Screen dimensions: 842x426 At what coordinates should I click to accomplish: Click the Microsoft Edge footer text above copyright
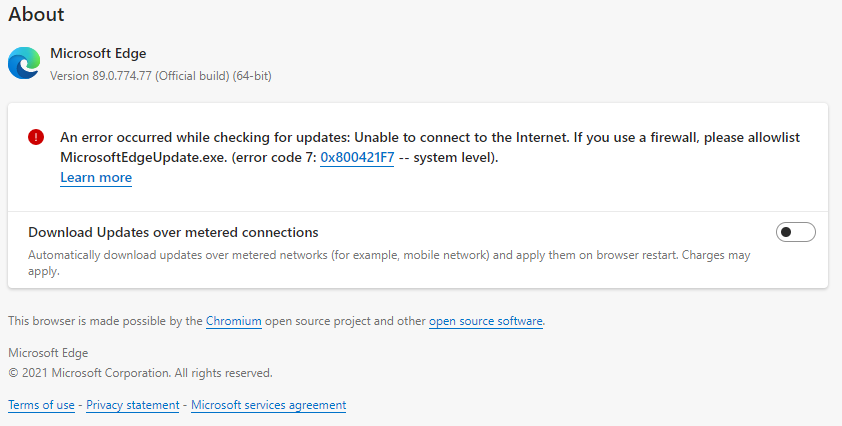[48, 353]
